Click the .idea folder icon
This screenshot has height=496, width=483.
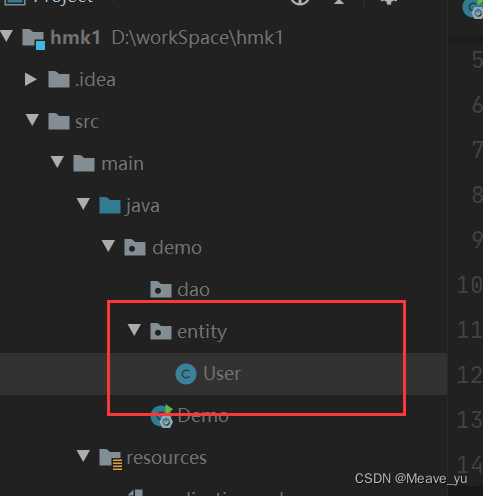[x=59, y=80]
